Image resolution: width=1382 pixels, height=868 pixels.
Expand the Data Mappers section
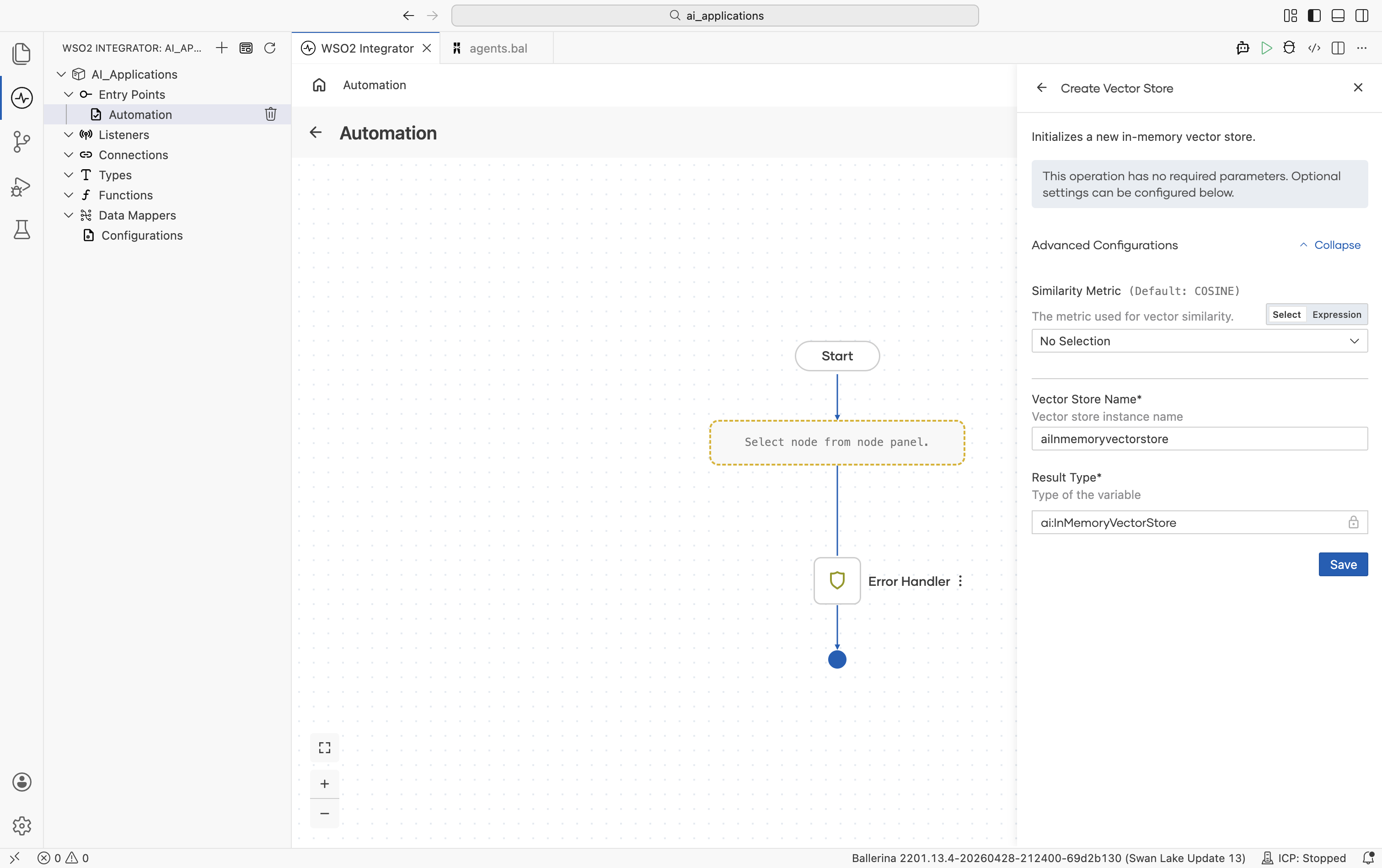(68, 214)
